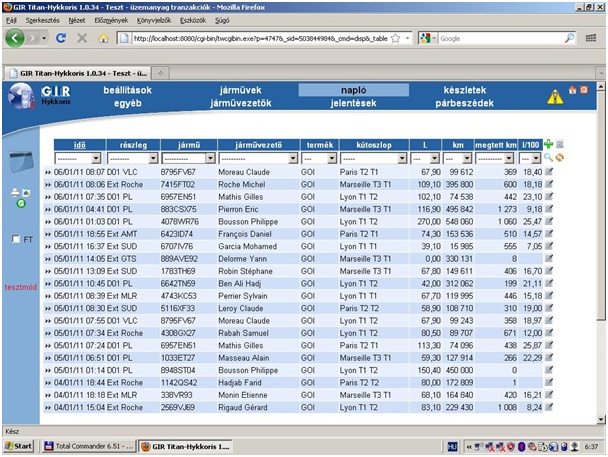608x457 pixels.
Task: Open the járművezető filter dropdown
Action: click(293, 158)
